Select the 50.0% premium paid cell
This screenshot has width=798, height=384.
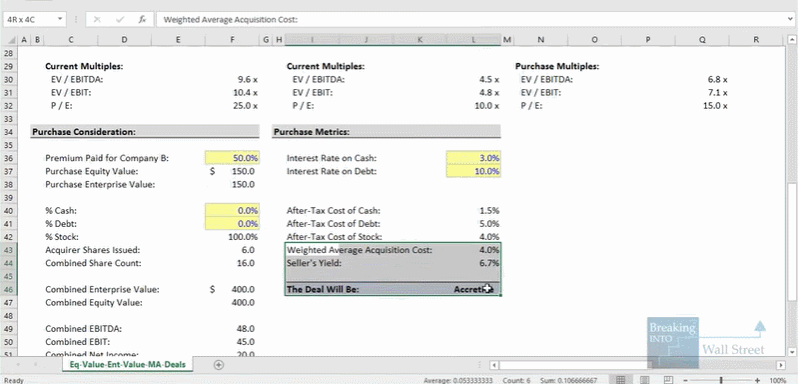pyautogui.click(x=232, y=158)
